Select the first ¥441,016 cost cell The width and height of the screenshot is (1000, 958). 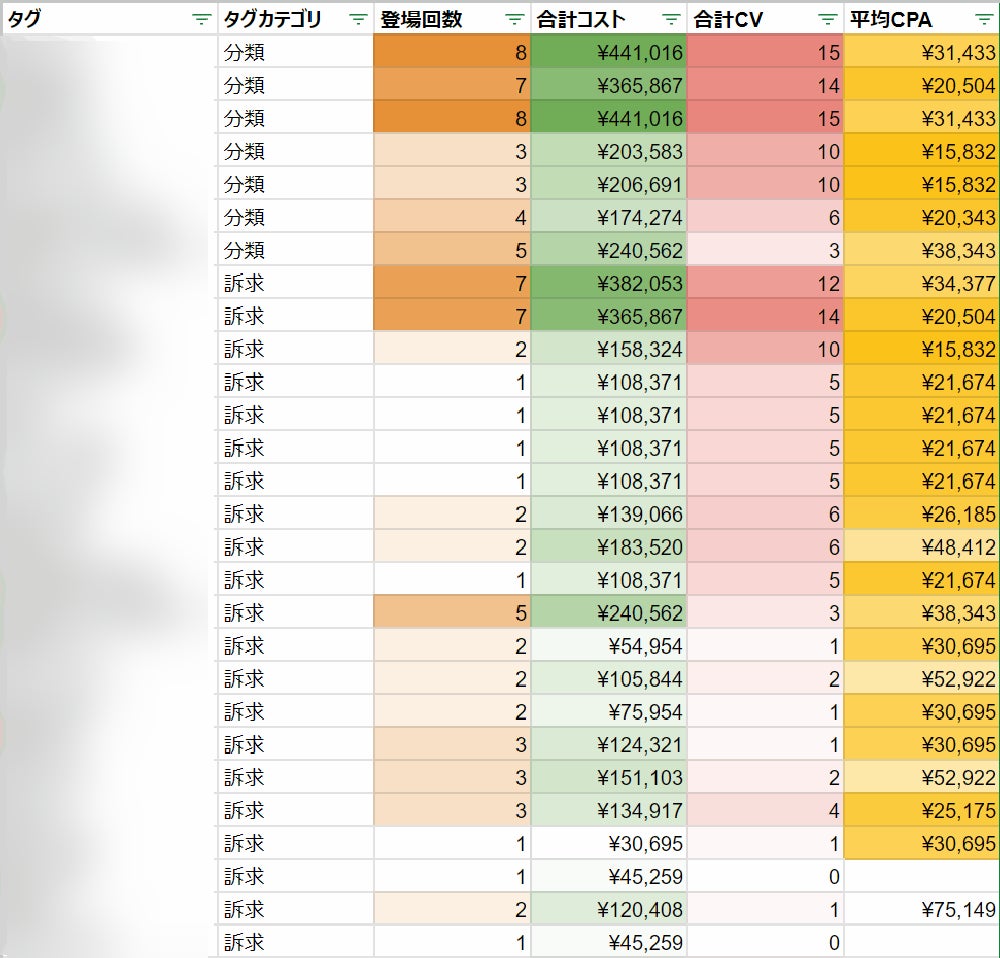point(608,52)
